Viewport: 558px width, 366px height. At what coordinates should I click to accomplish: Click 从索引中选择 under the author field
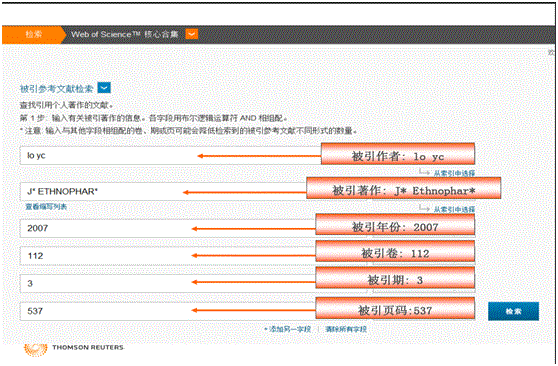(454, 173)
